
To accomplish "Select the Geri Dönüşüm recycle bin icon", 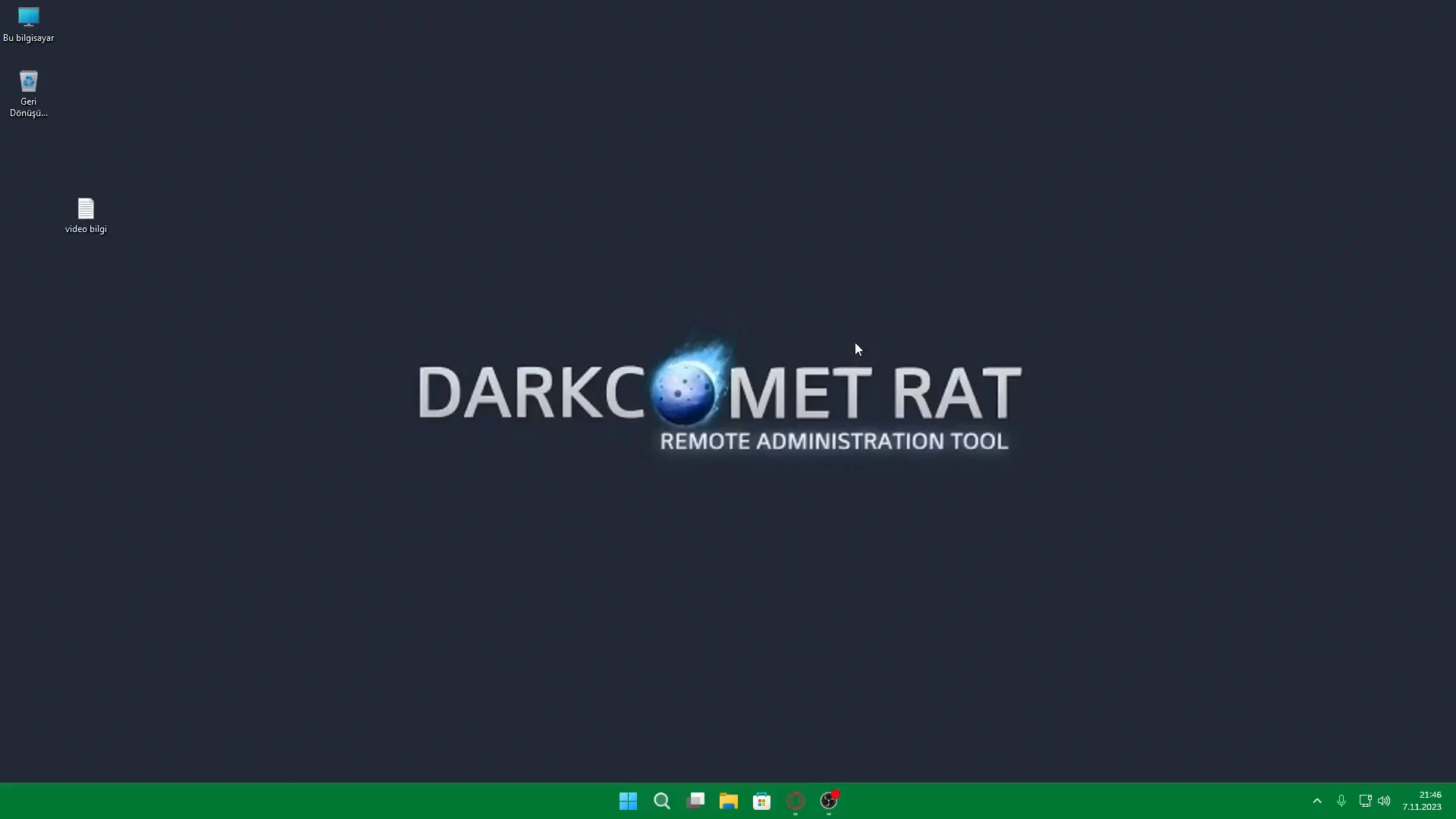I will (29, 93).
